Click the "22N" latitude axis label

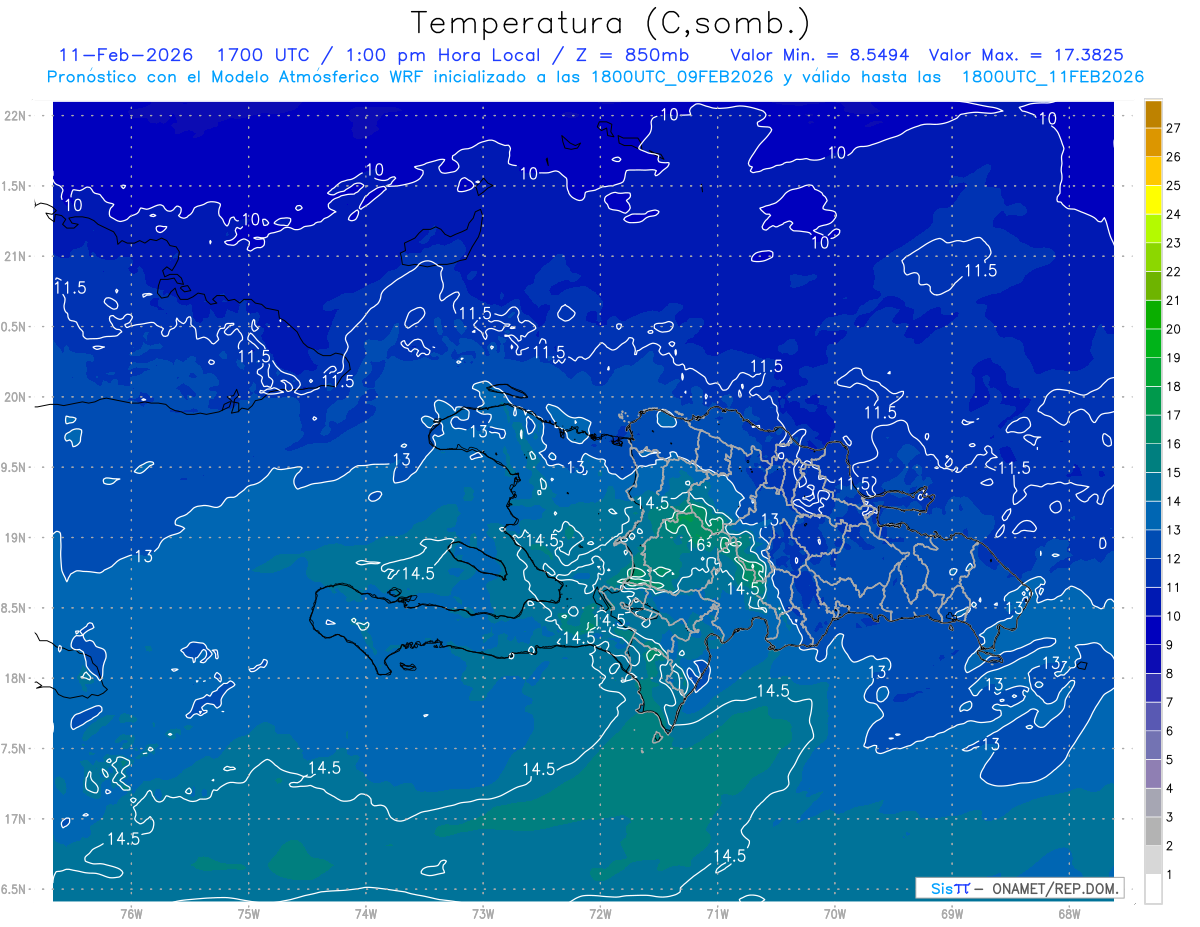click(x=16, y=116)
